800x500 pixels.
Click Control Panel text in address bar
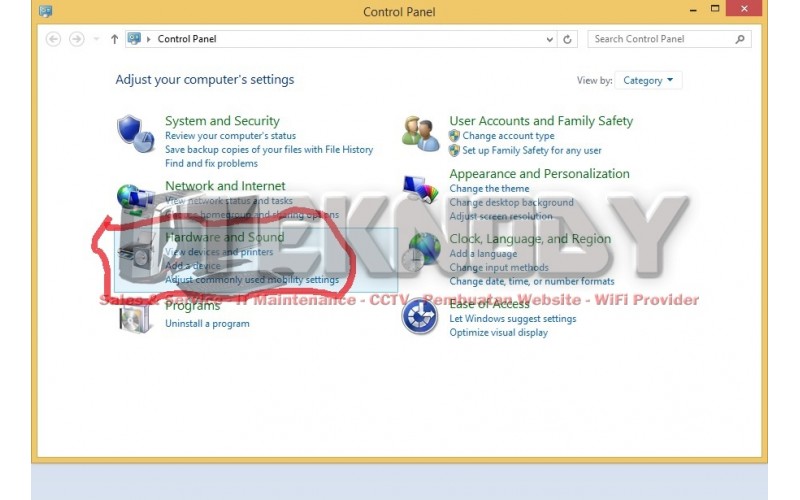click(187, 39)
